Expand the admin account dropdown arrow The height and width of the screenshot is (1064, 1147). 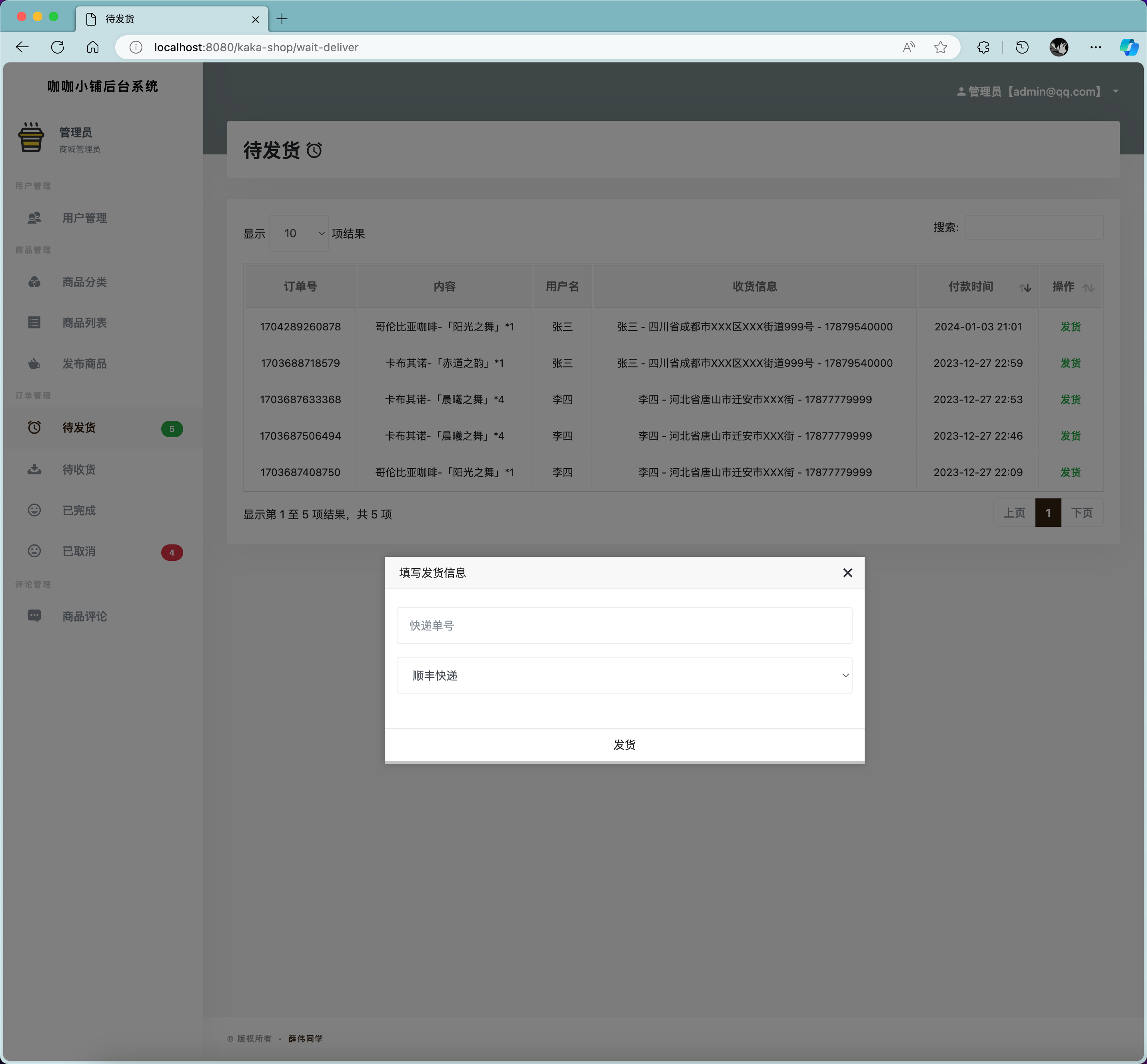pyautogui.click(x=1116, y=92)
